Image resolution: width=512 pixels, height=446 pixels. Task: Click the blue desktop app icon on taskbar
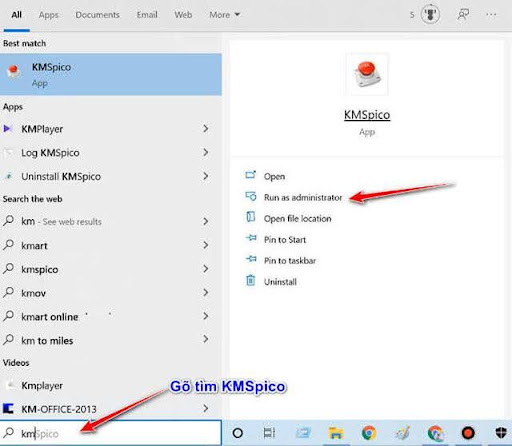(303, 433)
